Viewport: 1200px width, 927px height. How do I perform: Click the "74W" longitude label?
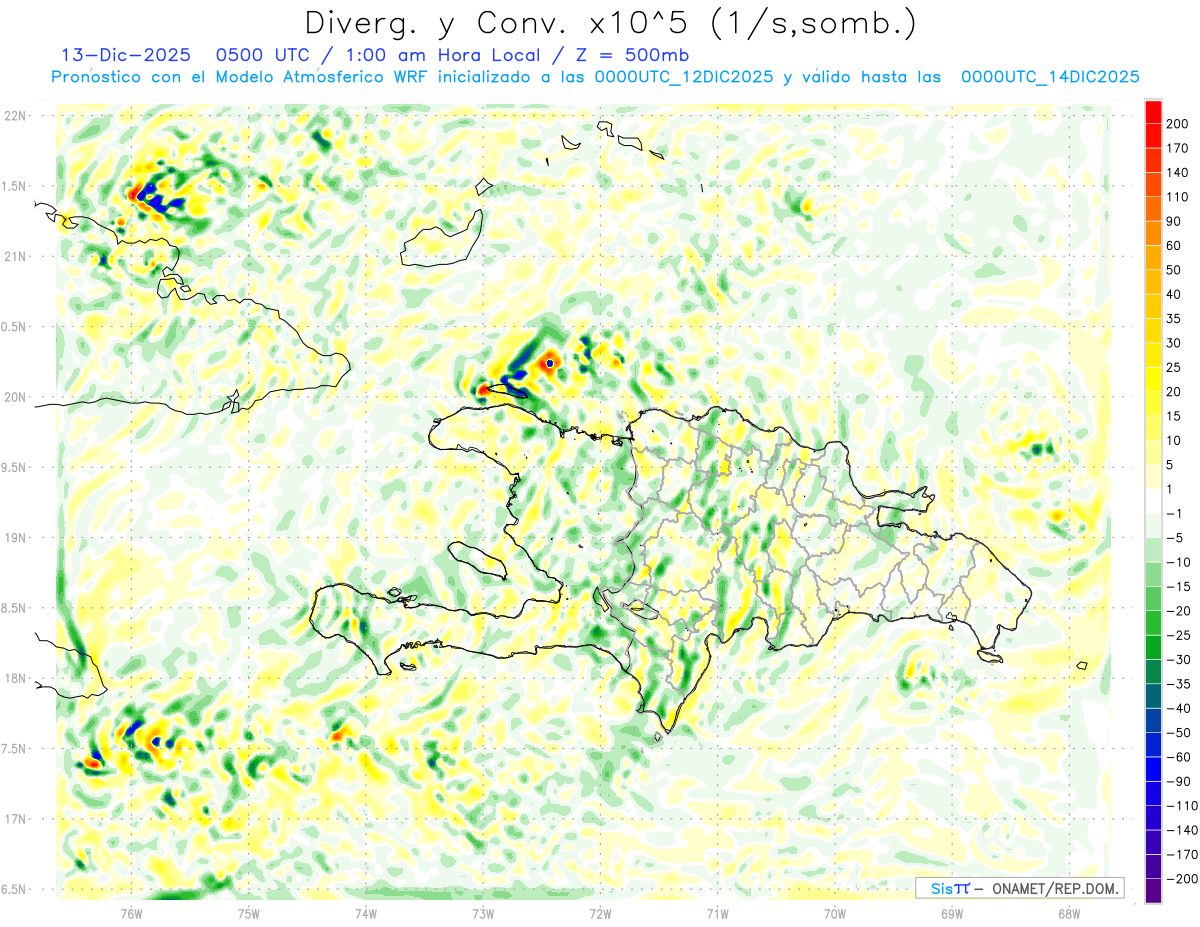365,912
